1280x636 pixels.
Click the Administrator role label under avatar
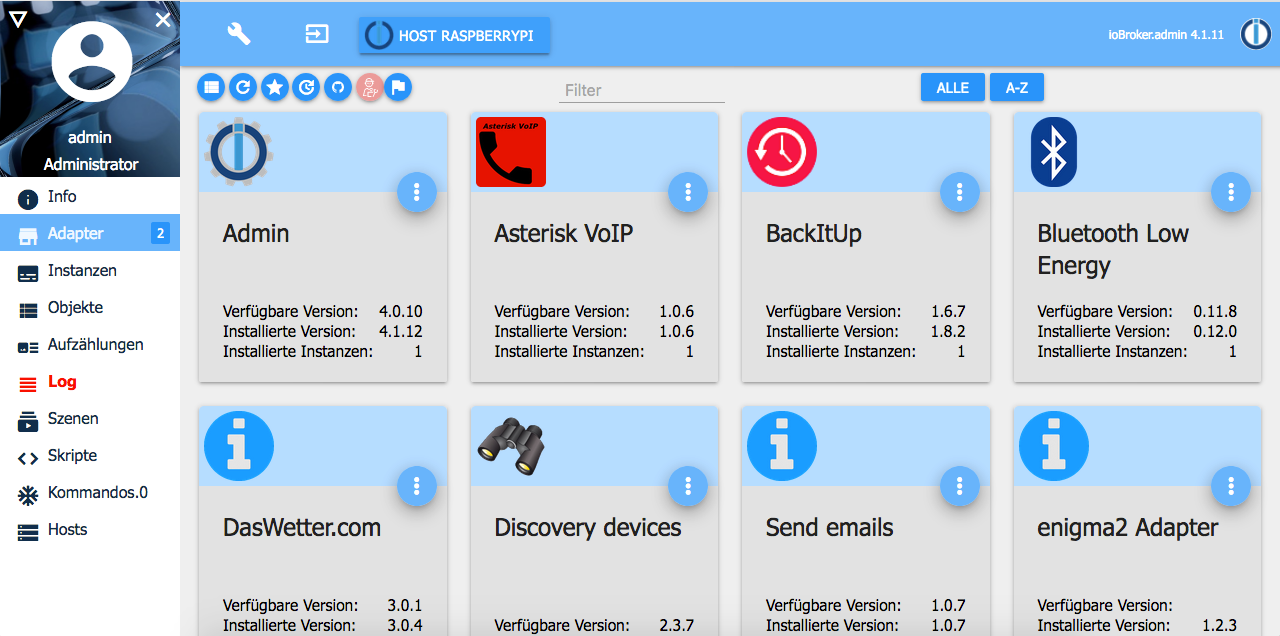pyautogui.click(x=91, y=164)
